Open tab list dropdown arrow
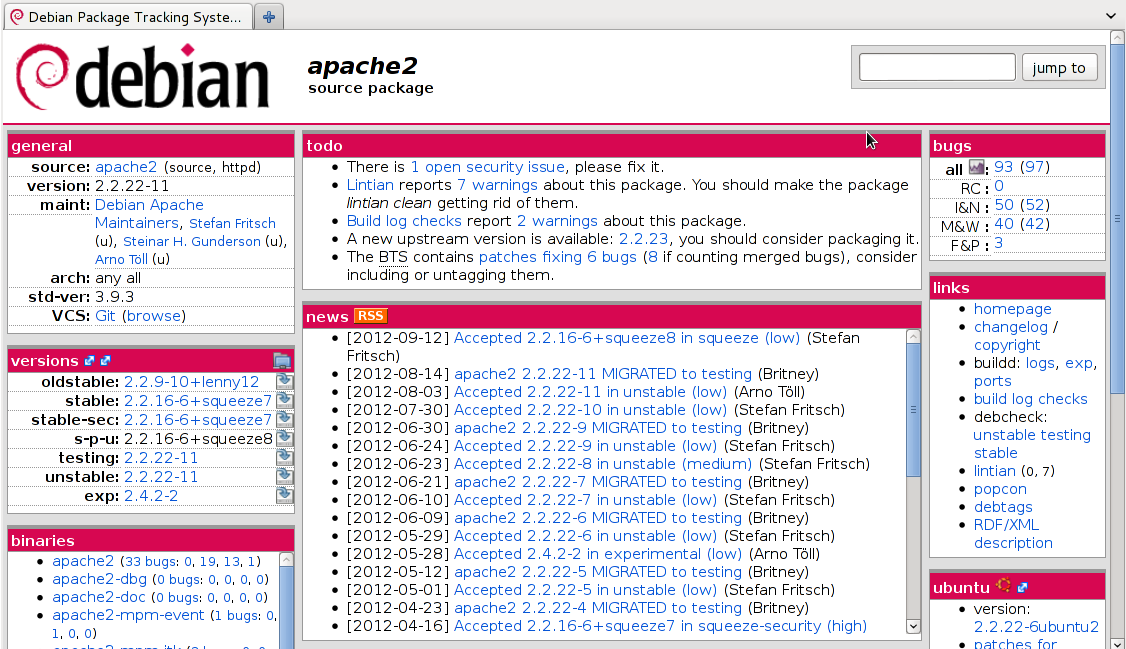 click(1111, 16)
